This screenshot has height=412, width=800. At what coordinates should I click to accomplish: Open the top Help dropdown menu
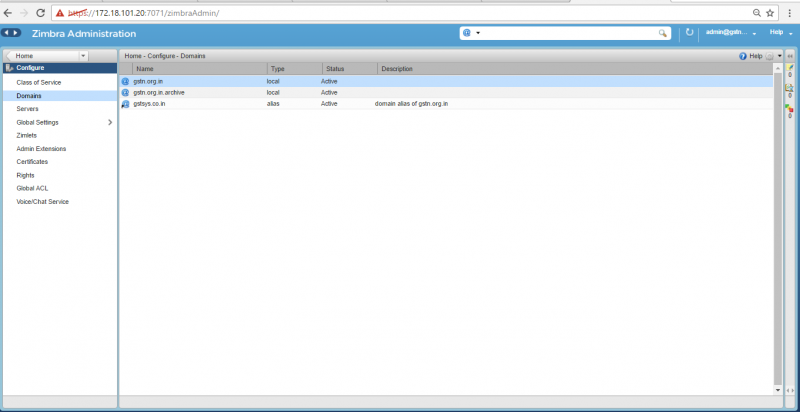coord(781,33)
